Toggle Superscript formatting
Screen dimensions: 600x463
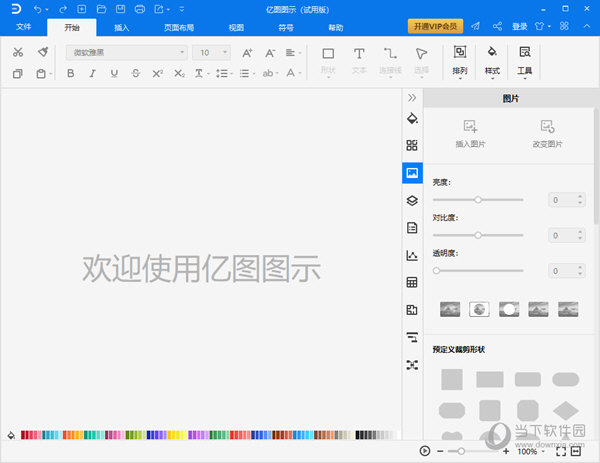157,73
